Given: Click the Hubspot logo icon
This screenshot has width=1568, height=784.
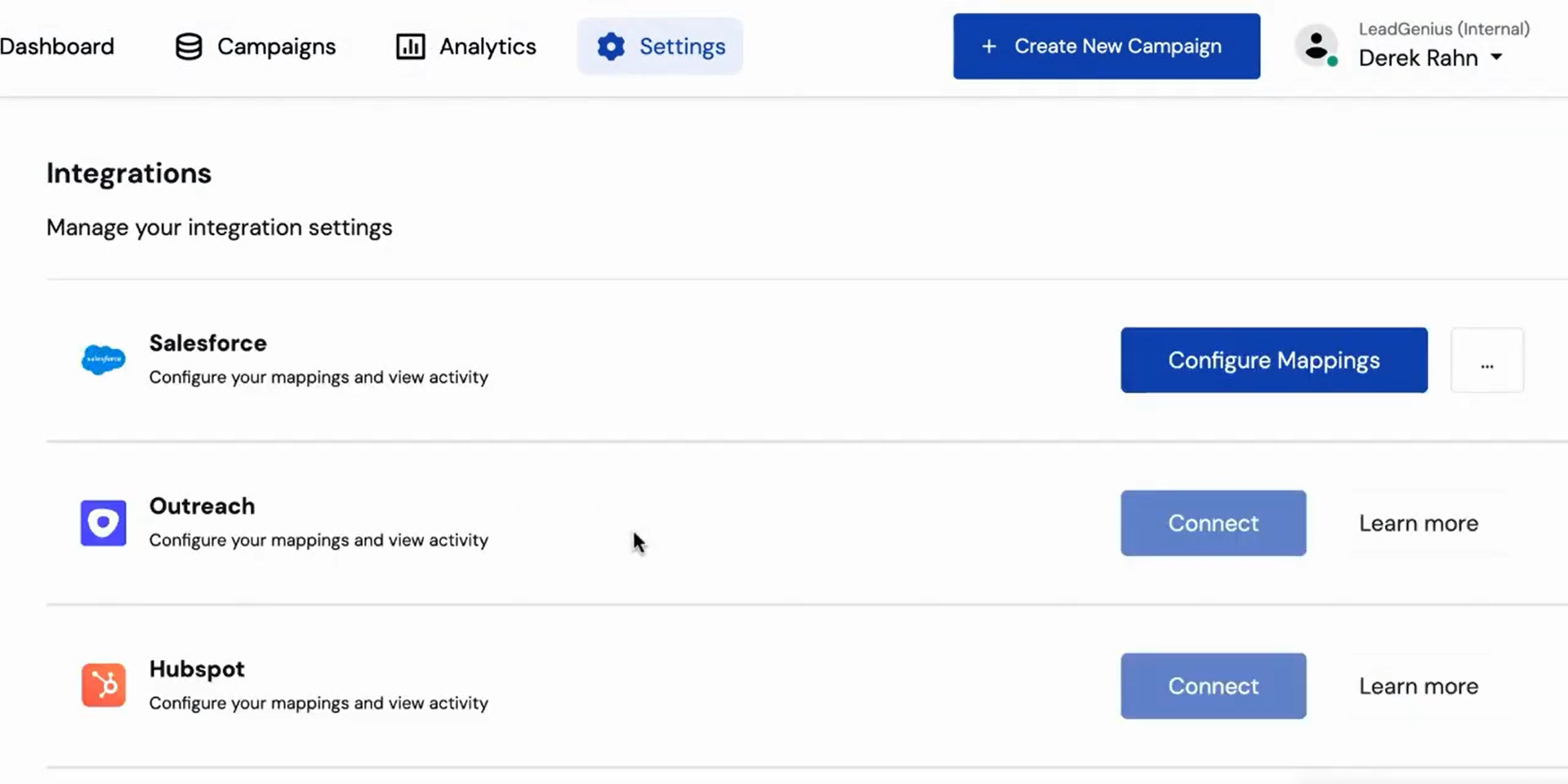Looking at the screenshot, I should (104, 685).
